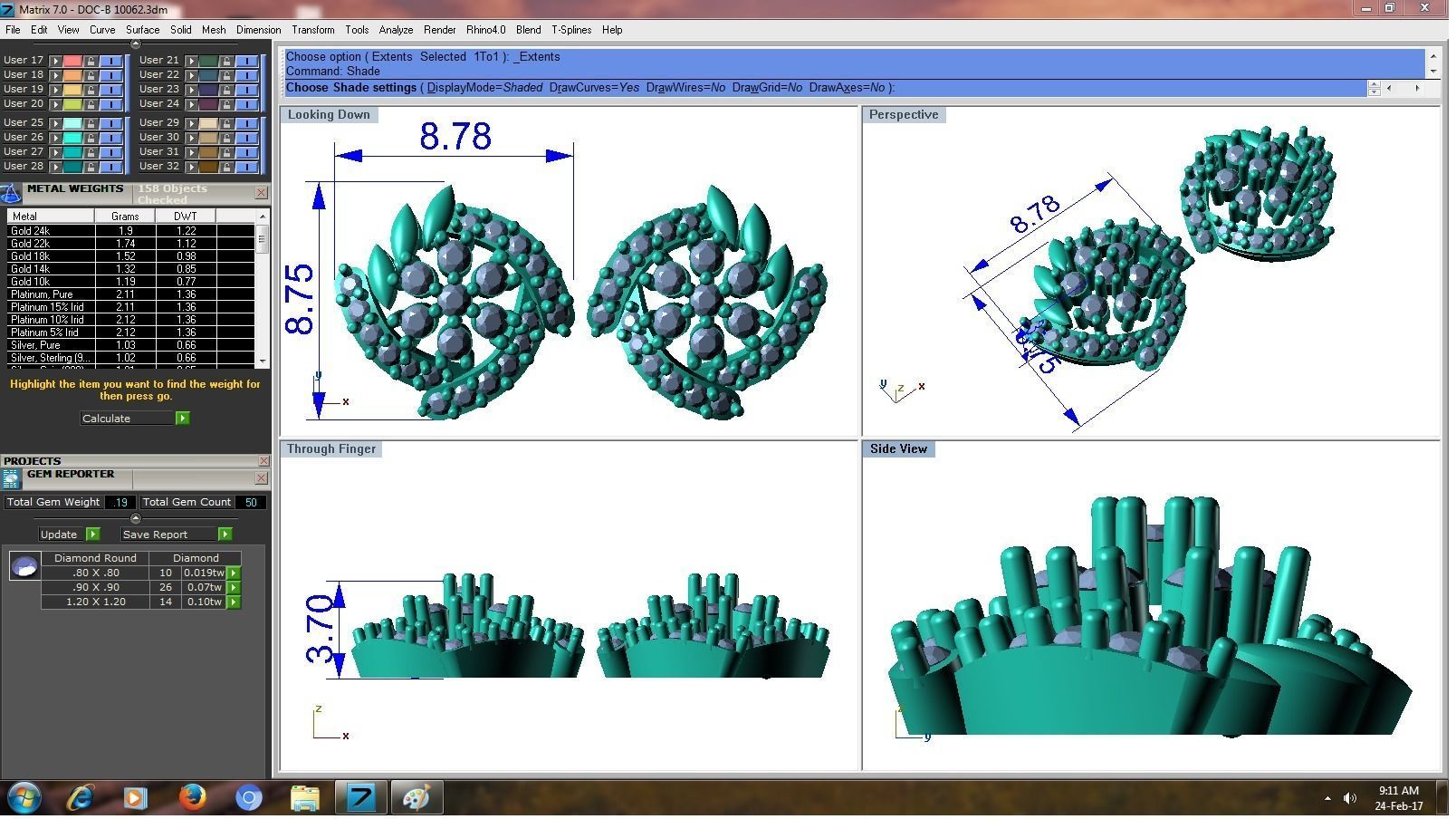Screen dimensions: 1456x819
Task: Click the arrow button for layer User 26
Action: (55, 138)
